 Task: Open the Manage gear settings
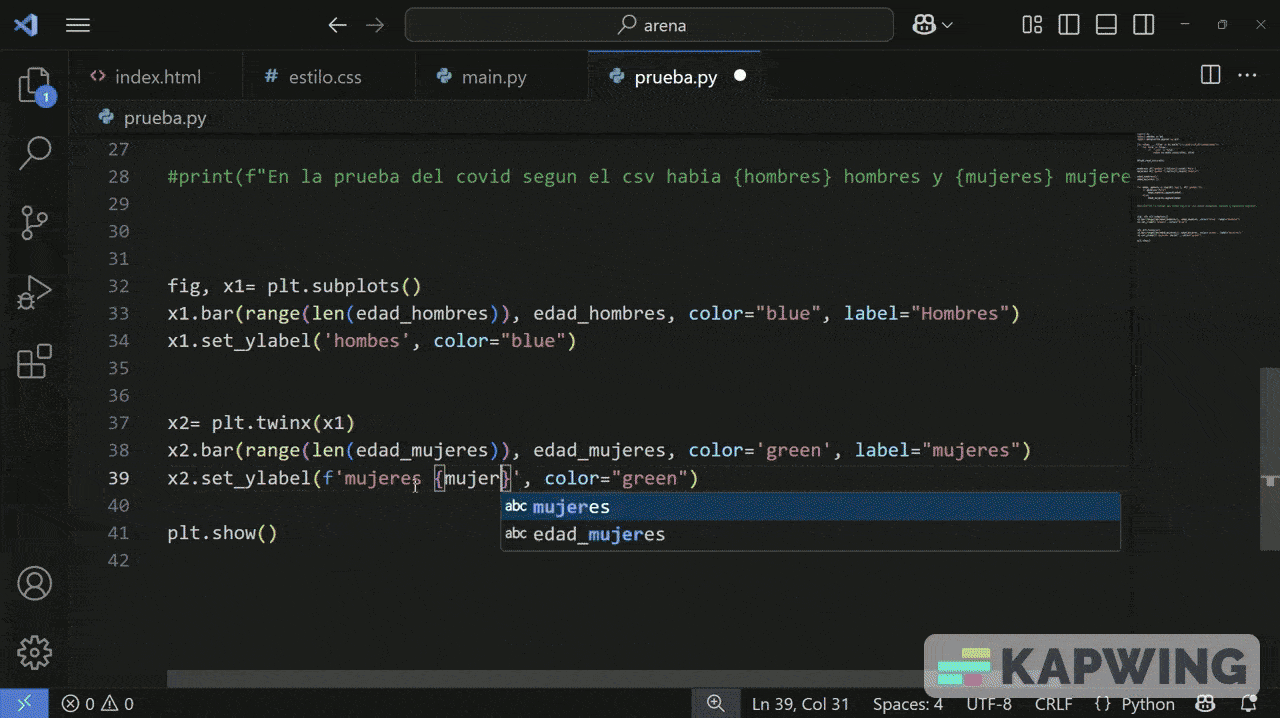pos(34,652)
